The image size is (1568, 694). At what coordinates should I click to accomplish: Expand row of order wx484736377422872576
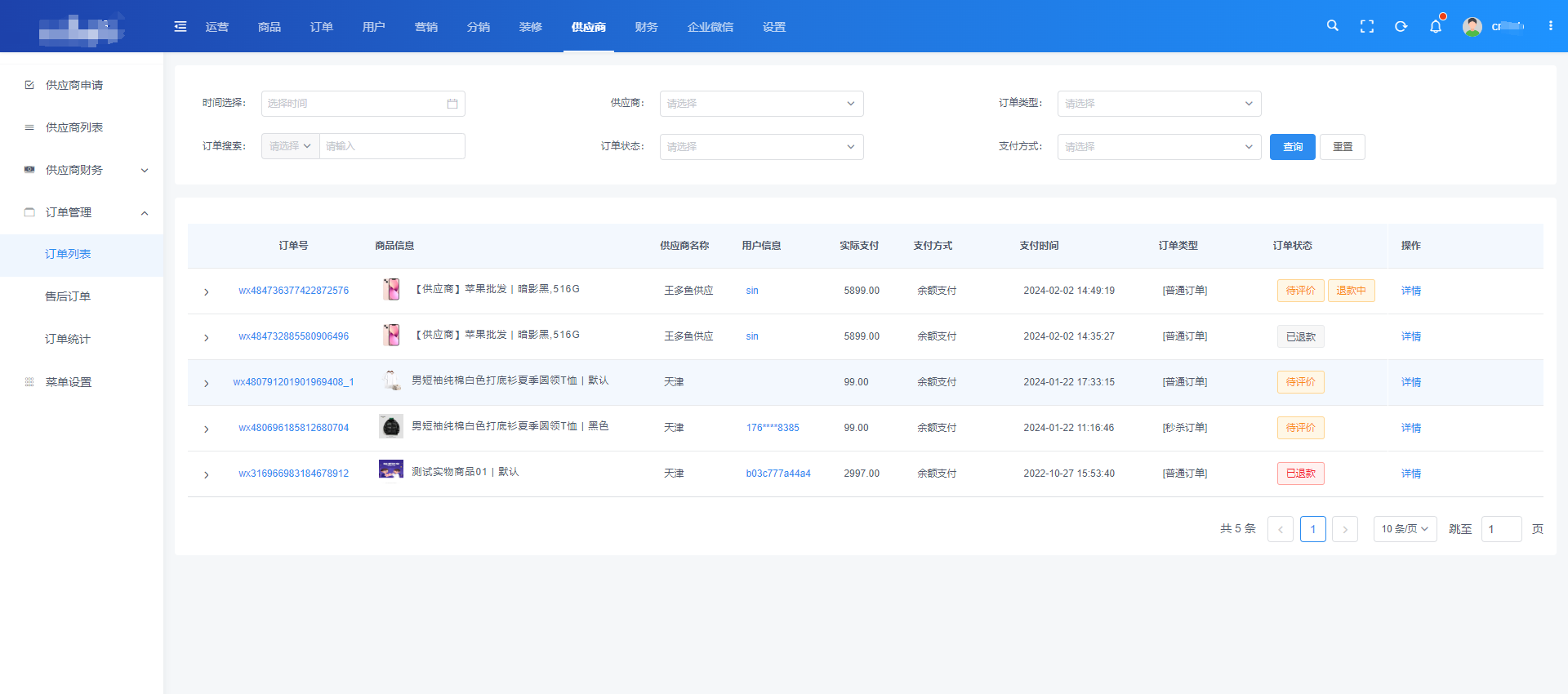[207, 291]
